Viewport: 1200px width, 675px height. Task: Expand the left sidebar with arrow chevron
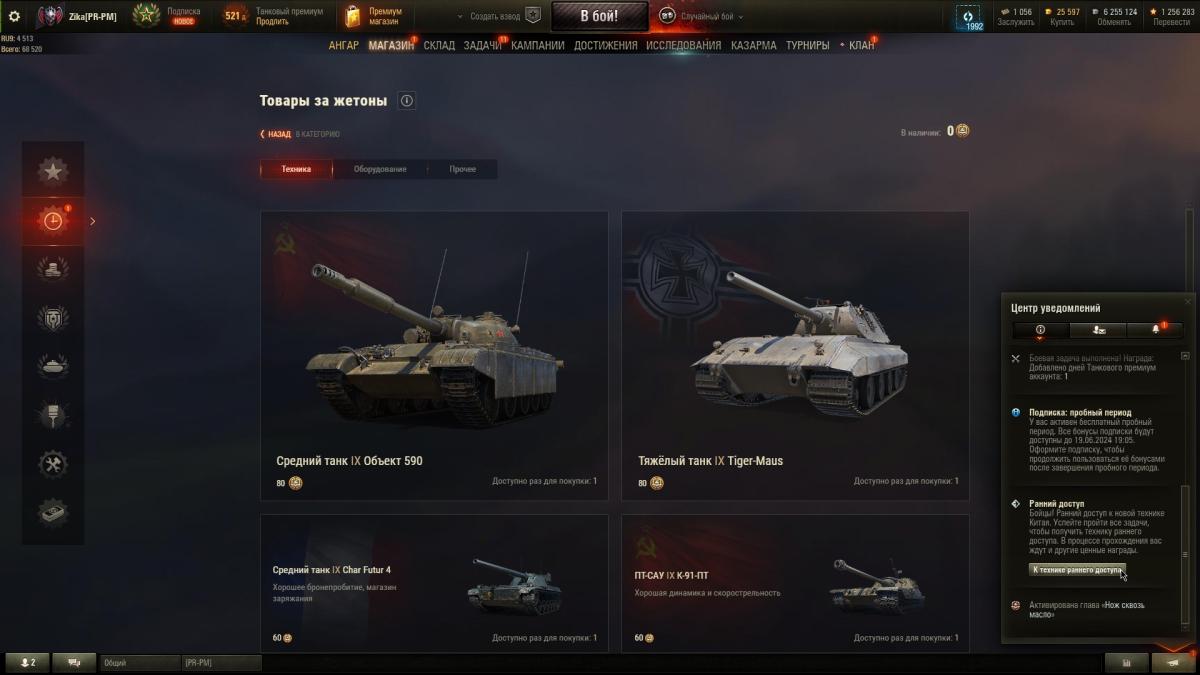coord(93,221)
